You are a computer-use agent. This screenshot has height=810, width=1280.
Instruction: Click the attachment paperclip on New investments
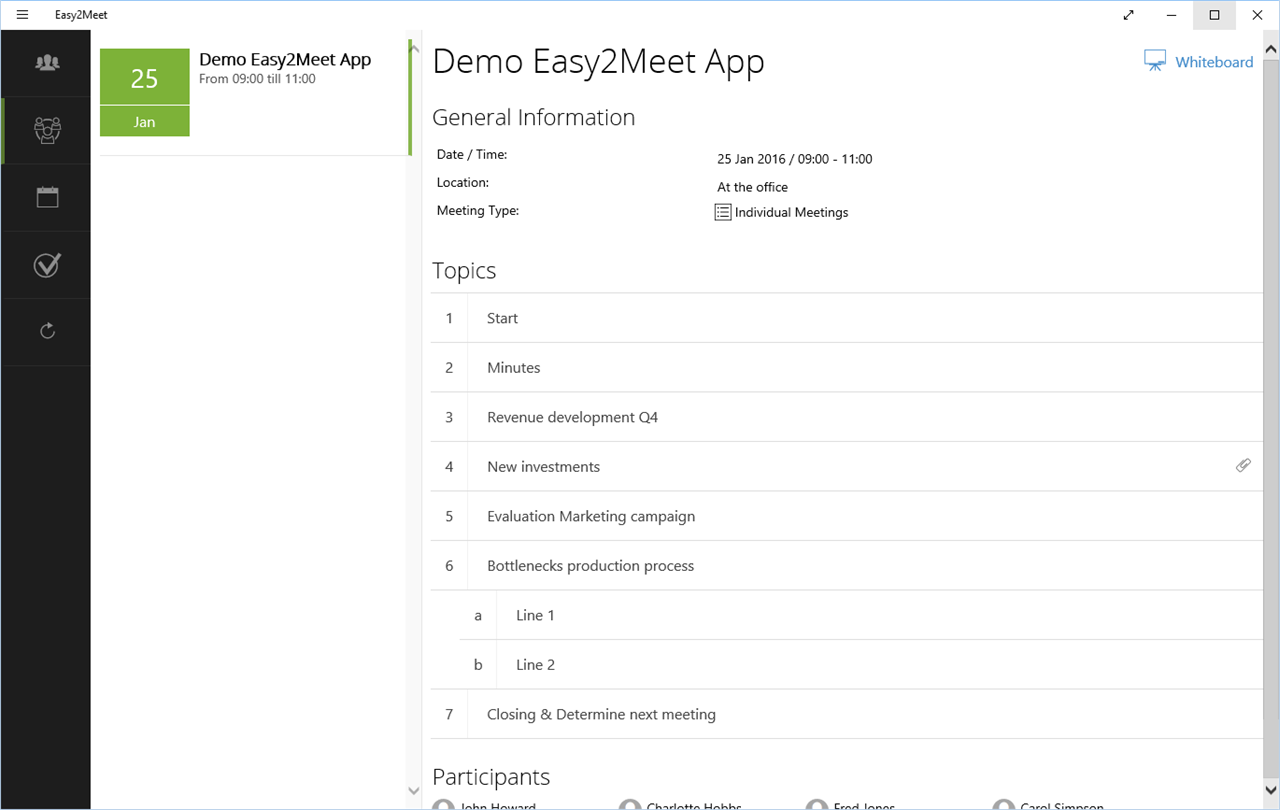tap(1243, 465)
